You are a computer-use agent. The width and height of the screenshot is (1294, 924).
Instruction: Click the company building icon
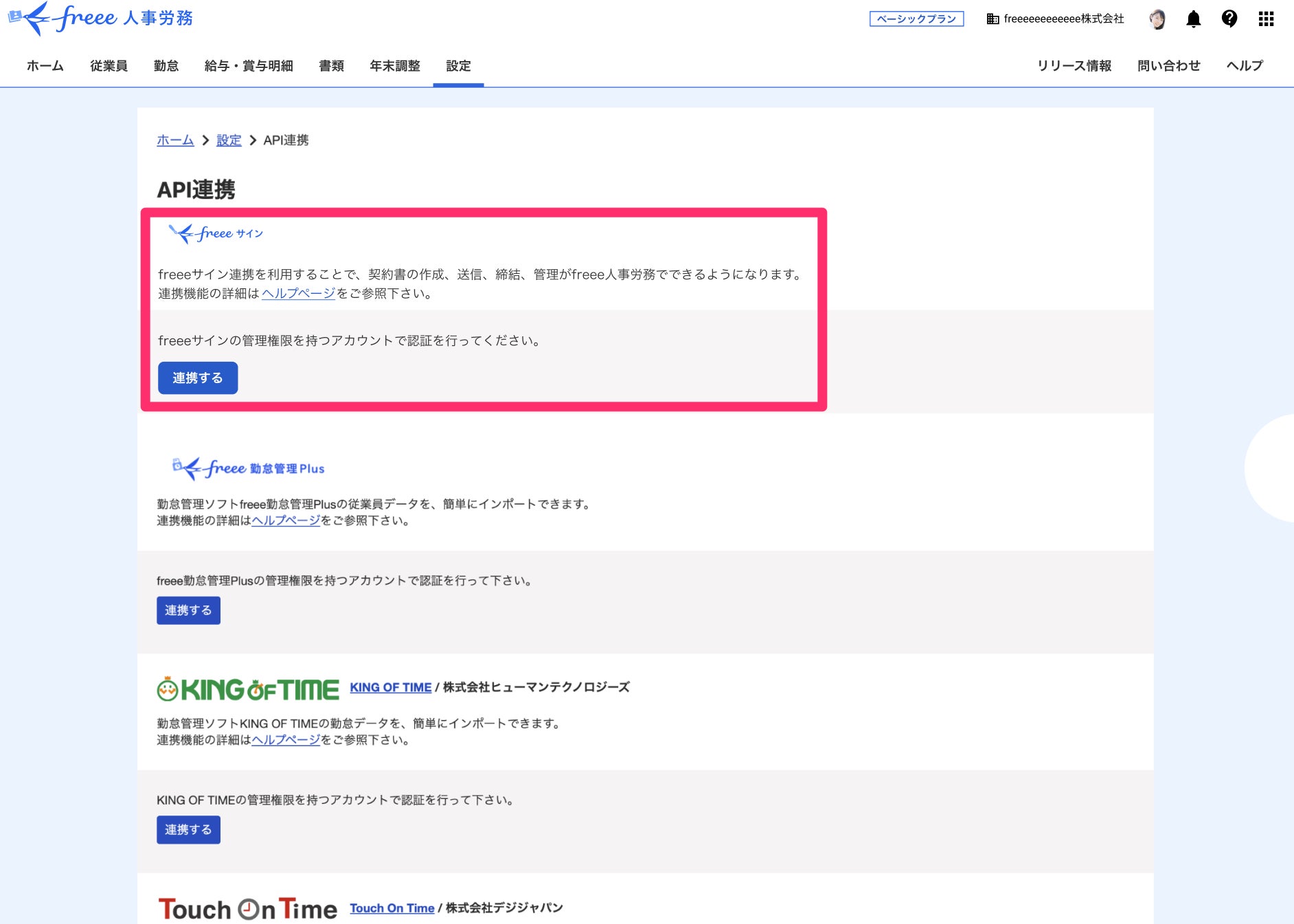992,19
